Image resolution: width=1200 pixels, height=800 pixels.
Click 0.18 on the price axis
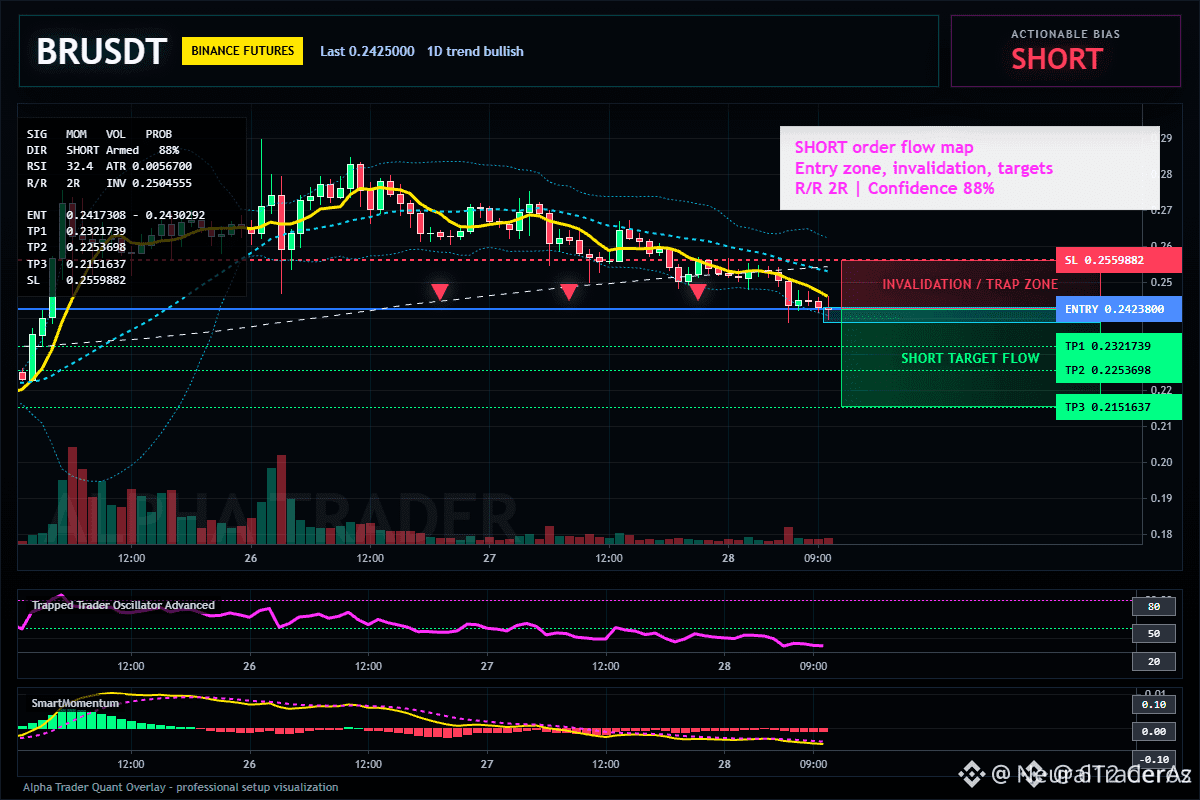pos(1159,534)
